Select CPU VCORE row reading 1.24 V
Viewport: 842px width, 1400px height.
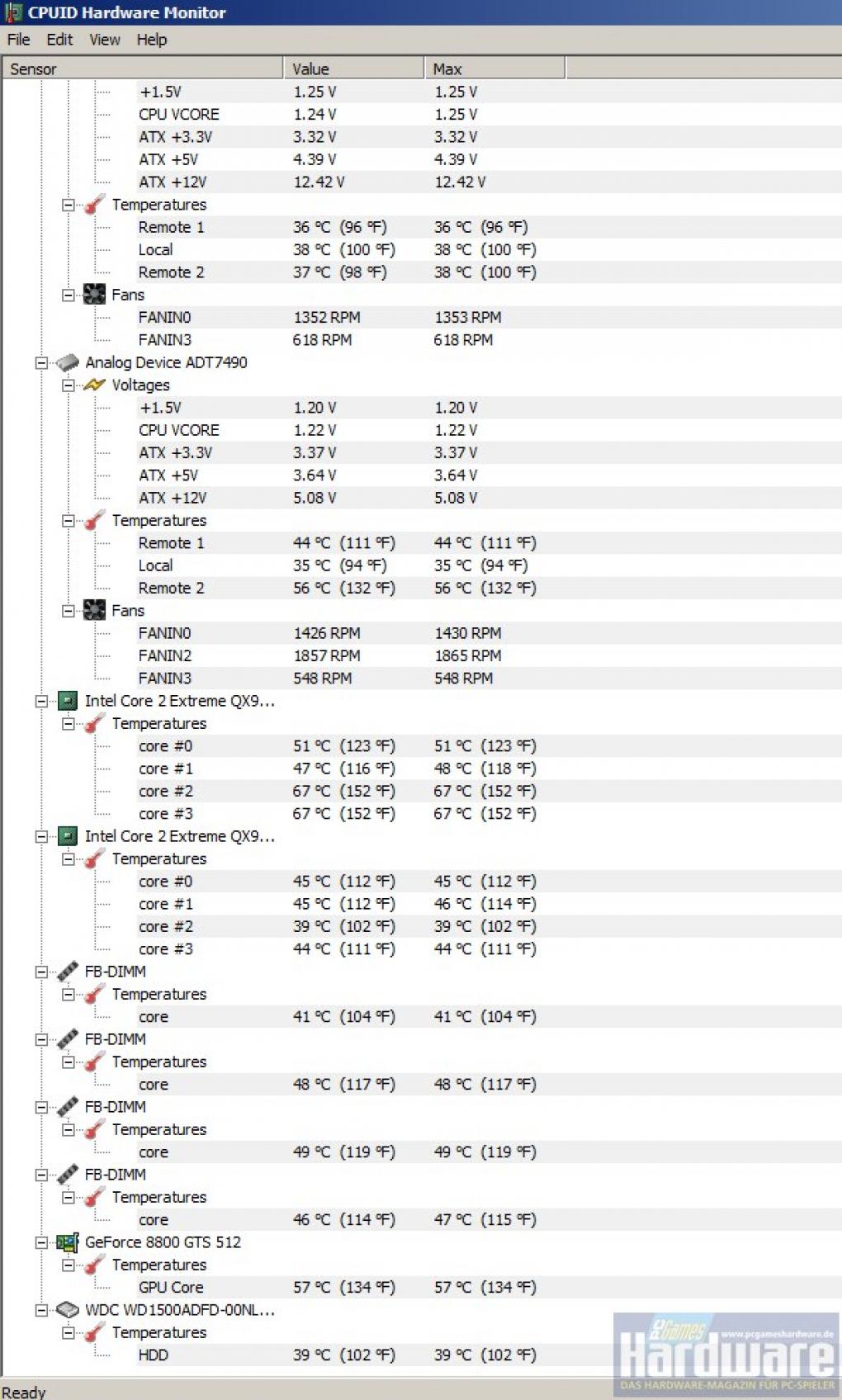coord(489,114)
